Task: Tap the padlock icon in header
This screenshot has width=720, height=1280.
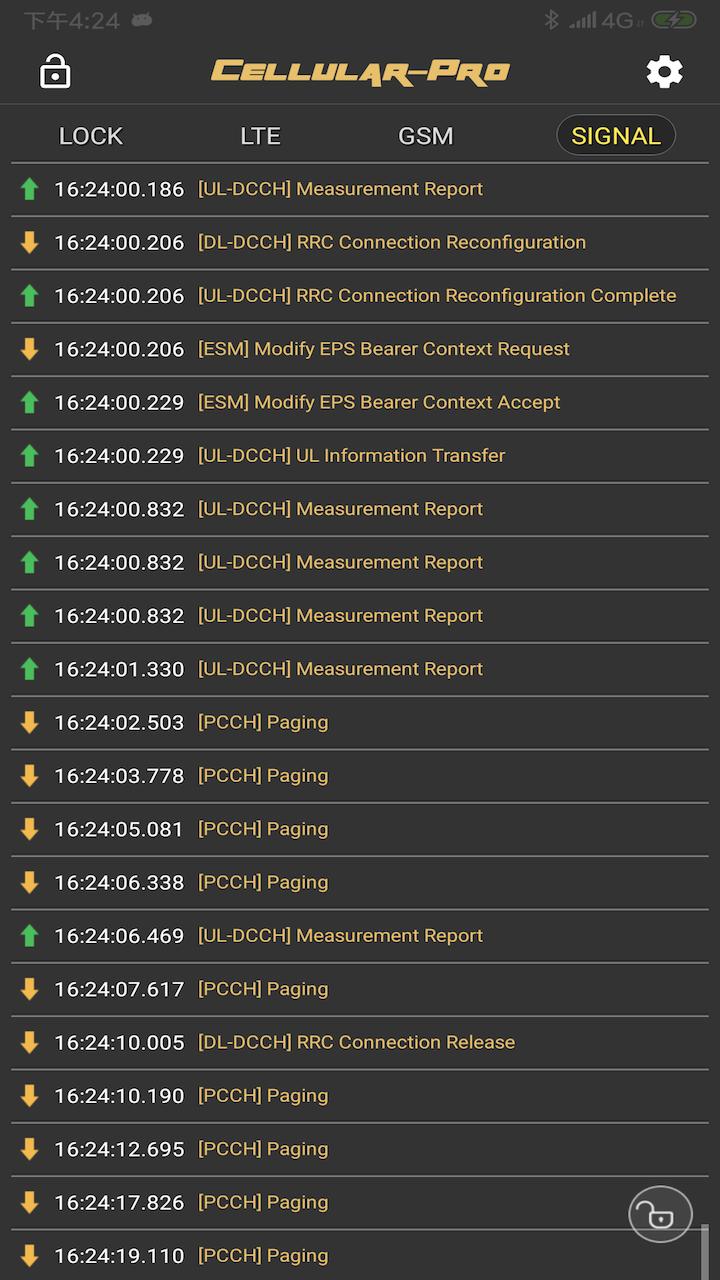Action: coord(55,72)
